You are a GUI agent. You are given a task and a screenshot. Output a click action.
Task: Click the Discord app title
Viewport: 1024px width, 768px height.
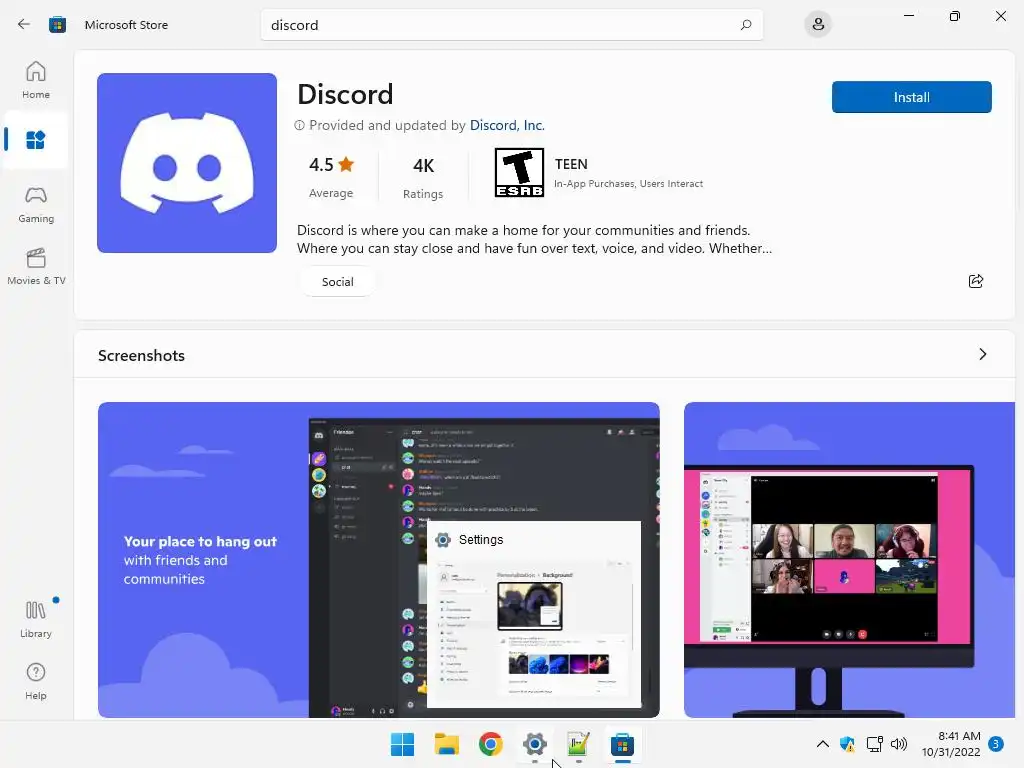pyautogui.click(x=345, y=94)
